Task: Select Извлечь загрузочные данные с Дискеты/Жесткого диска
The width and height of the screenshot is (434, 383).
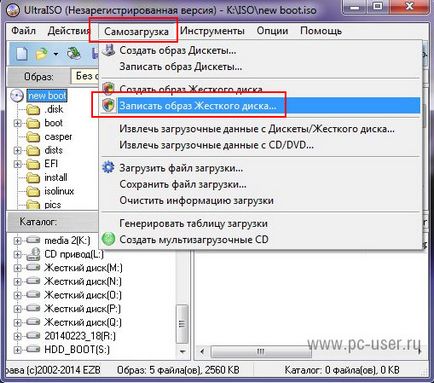Action: pyautogui.click(x=261, y=129)
